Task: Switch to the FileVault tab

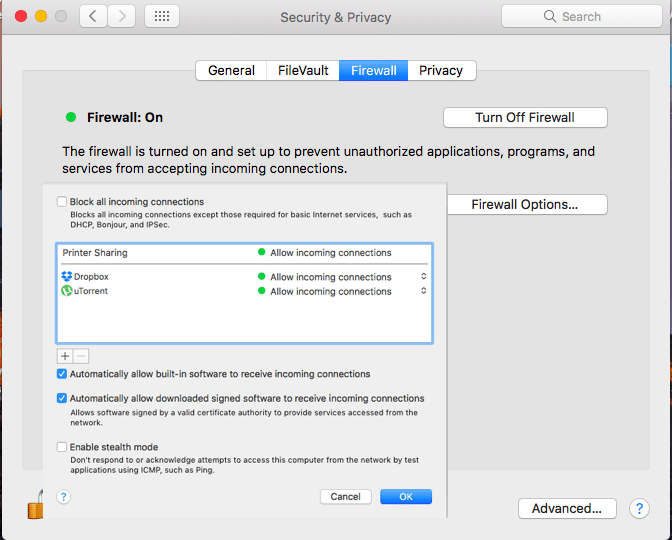Action: click(x=303, y=70)
